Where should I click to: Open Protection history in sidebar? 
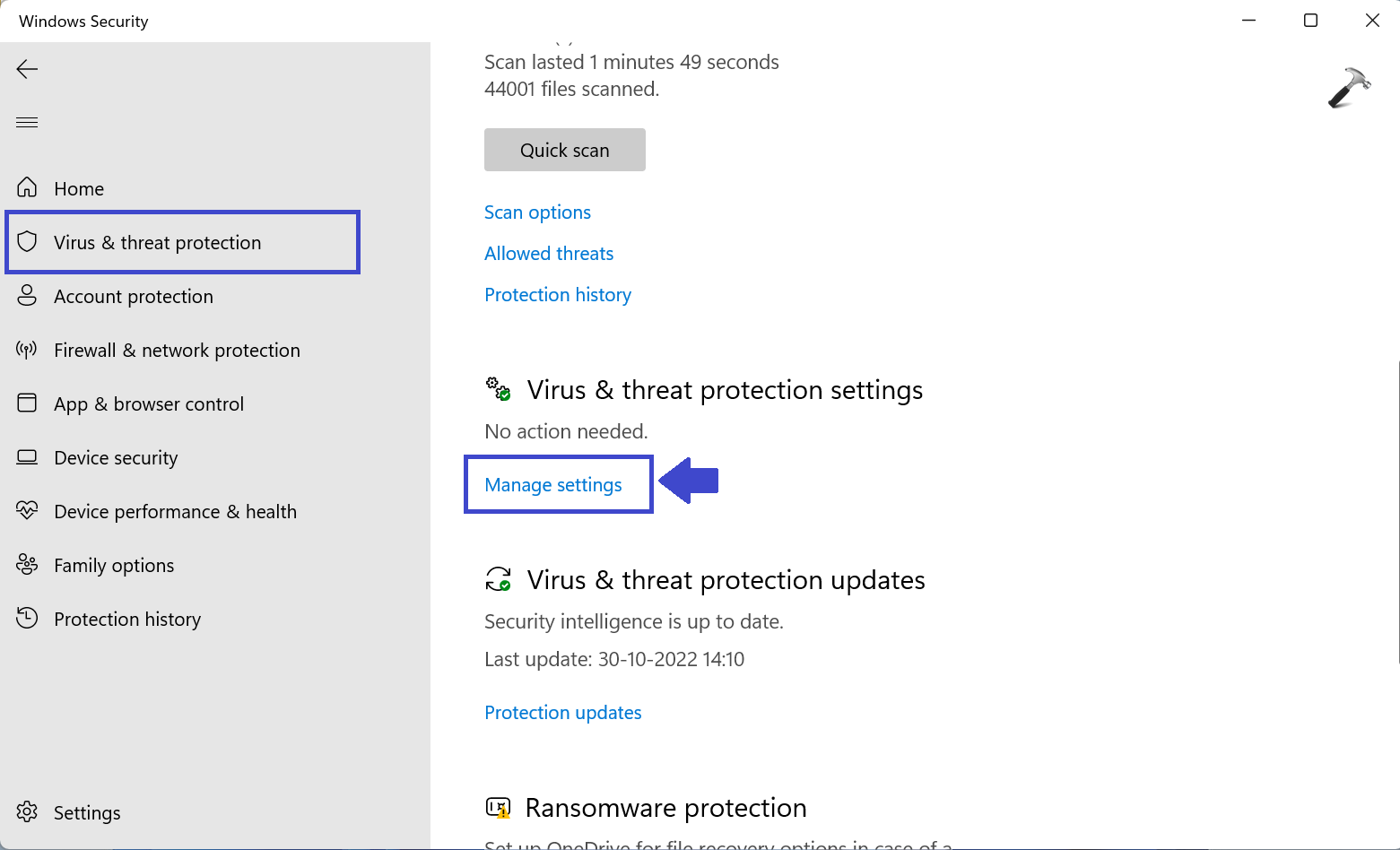[x=127, y=620]
